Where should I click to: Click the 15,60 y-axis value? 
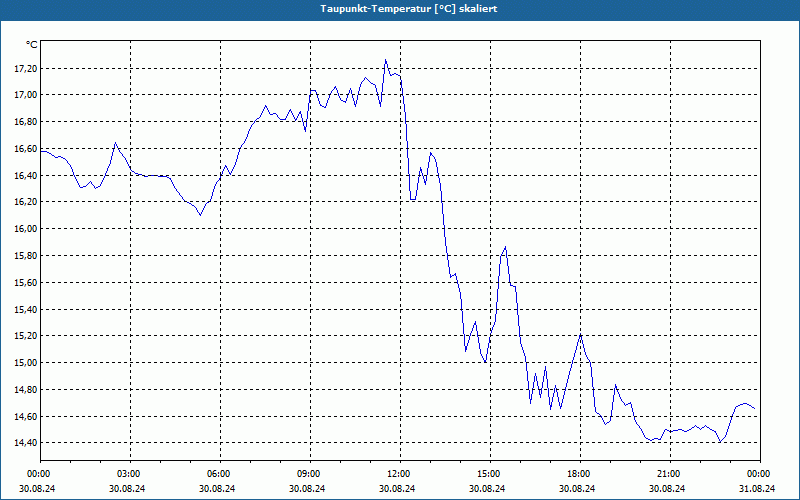(24, 282)
